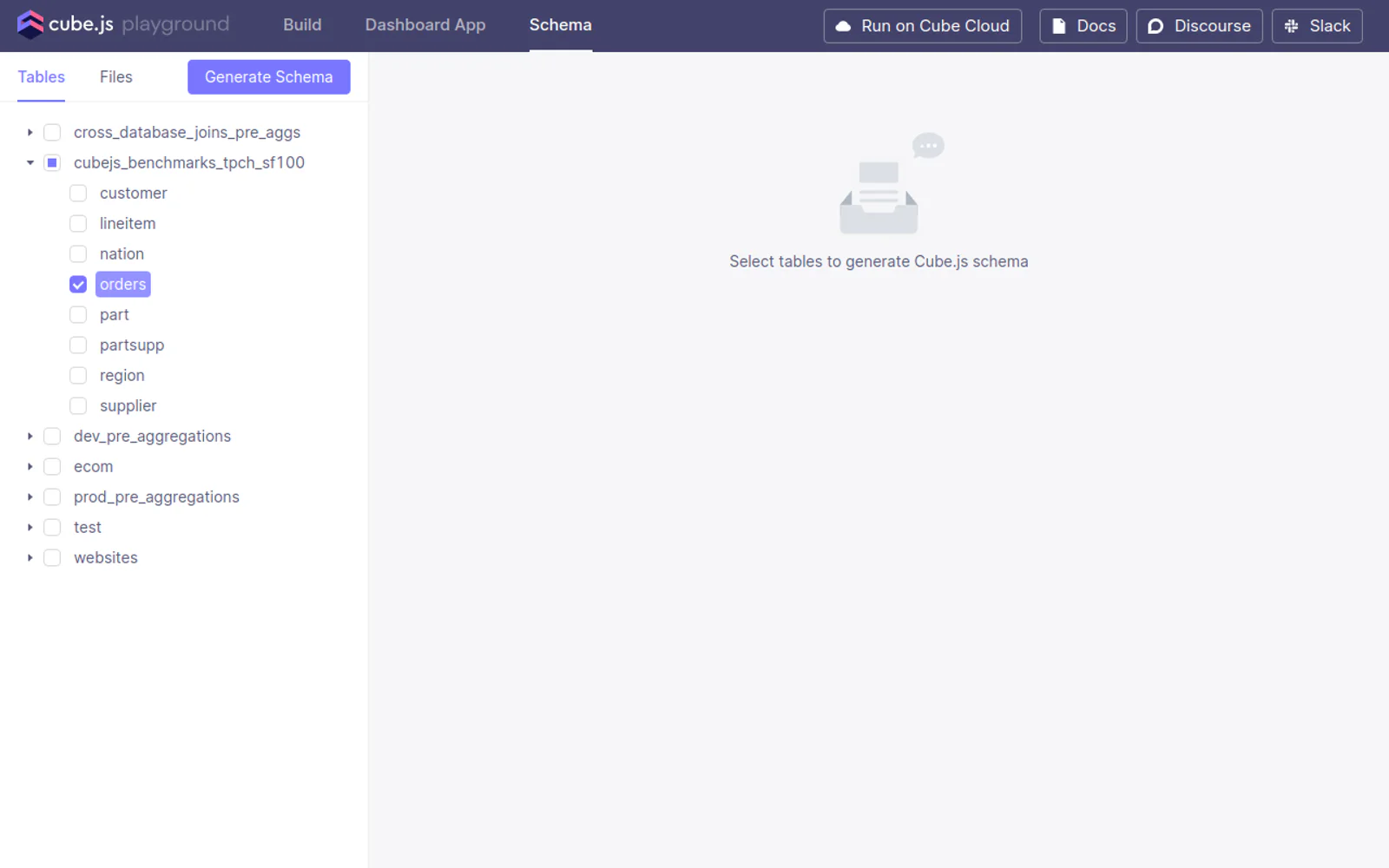Viewport: 1389px width, 868px height.
Task: Open the Dashboard App tab
Action: tap(425, 25)
